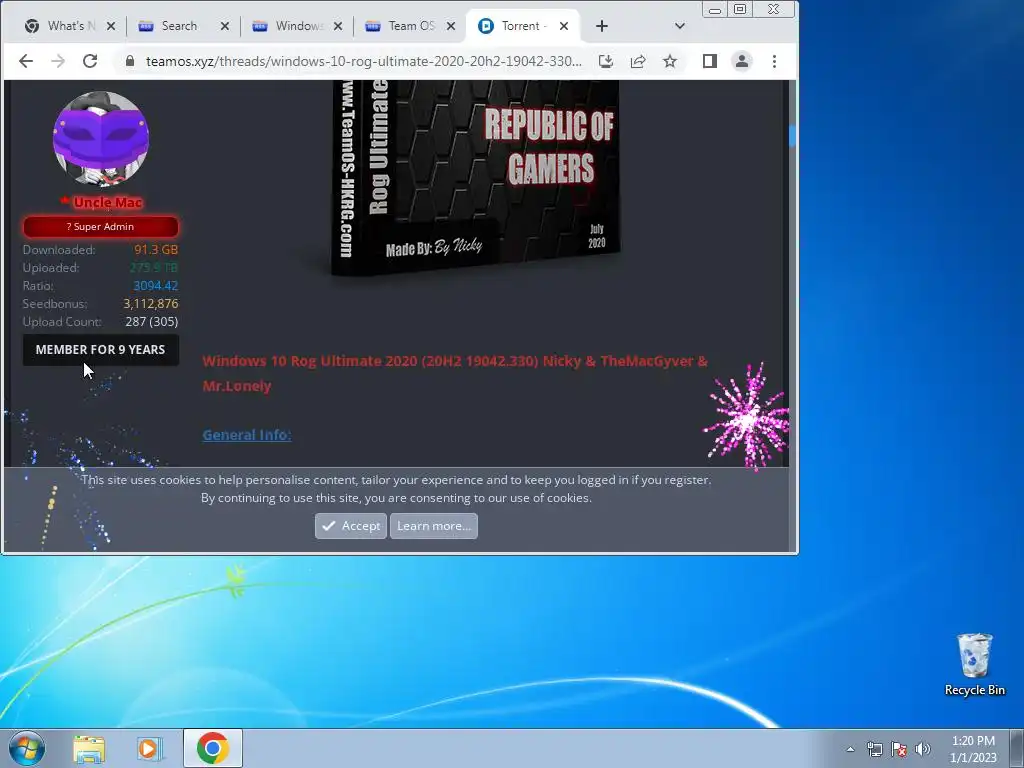Screen dimensions: 1024x768
Task: Close the Torrent tab
Action: tap(564, 26)
